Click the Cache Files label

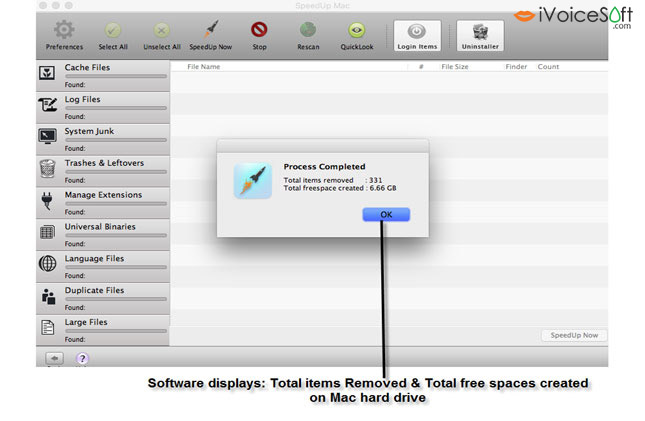(87, 67)
